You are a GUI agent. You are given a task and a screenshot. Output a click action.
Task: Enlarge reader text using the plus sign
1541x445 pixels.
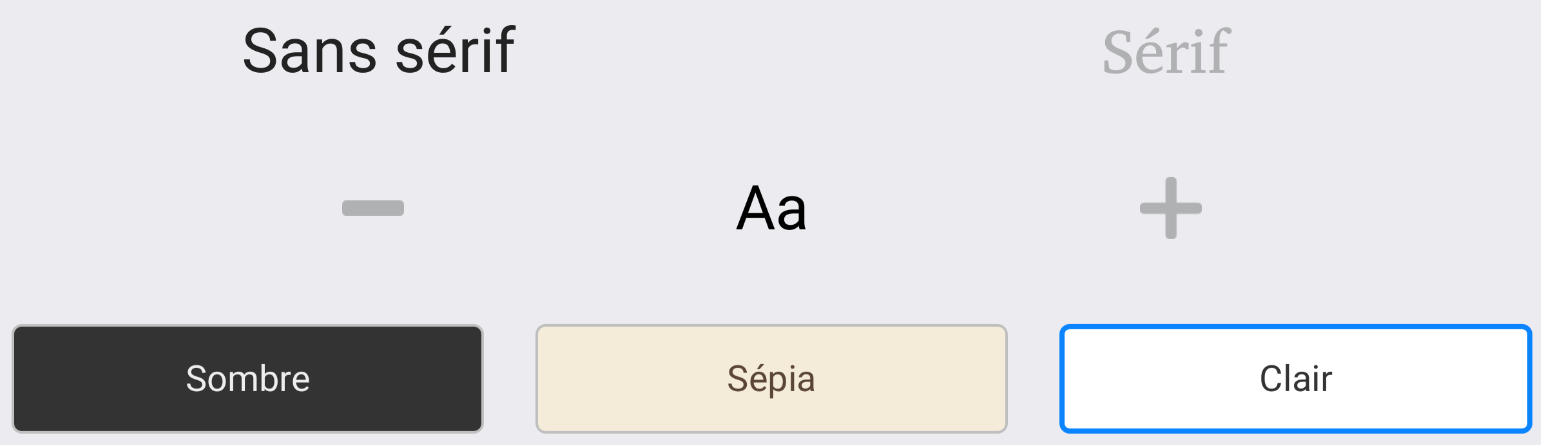click(1170, 208)
